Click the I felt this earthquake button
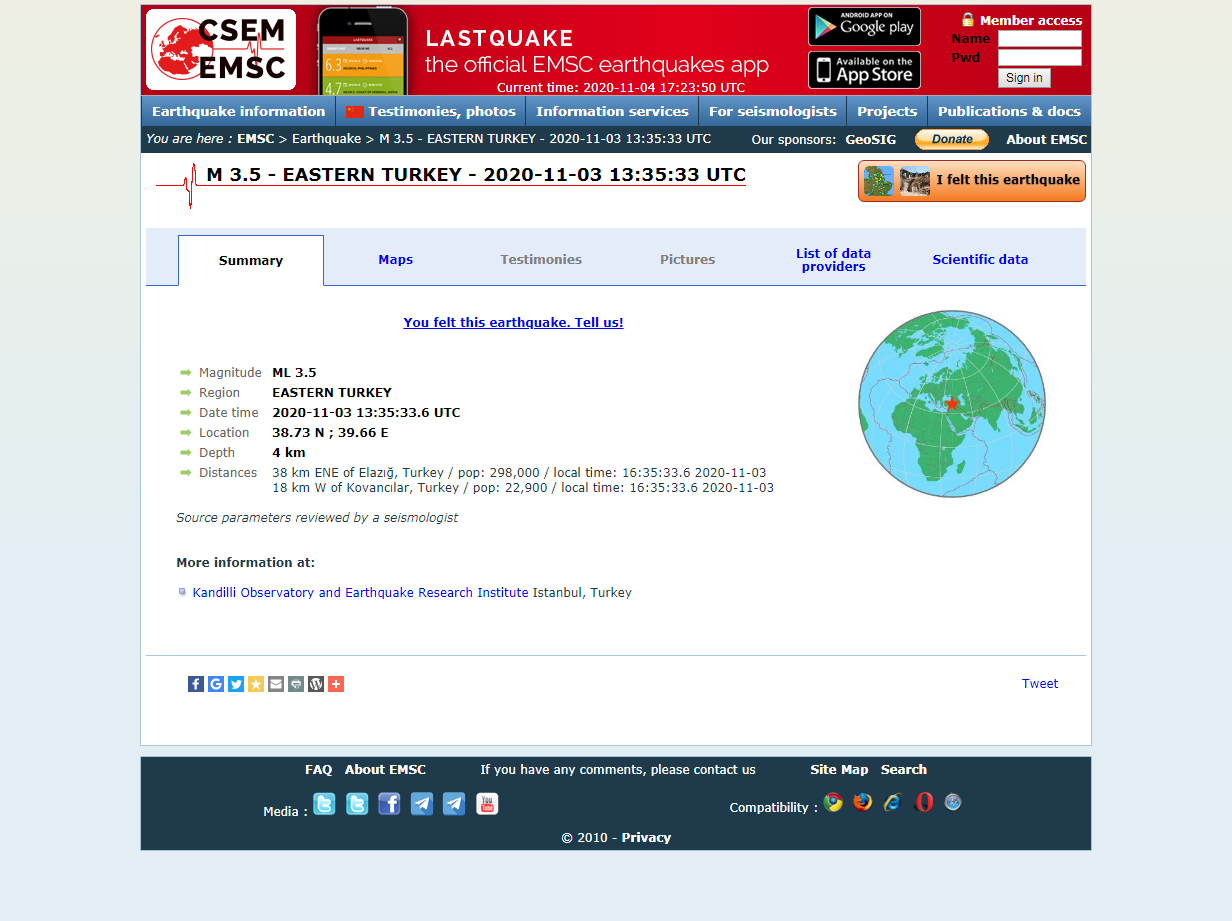 971,181
